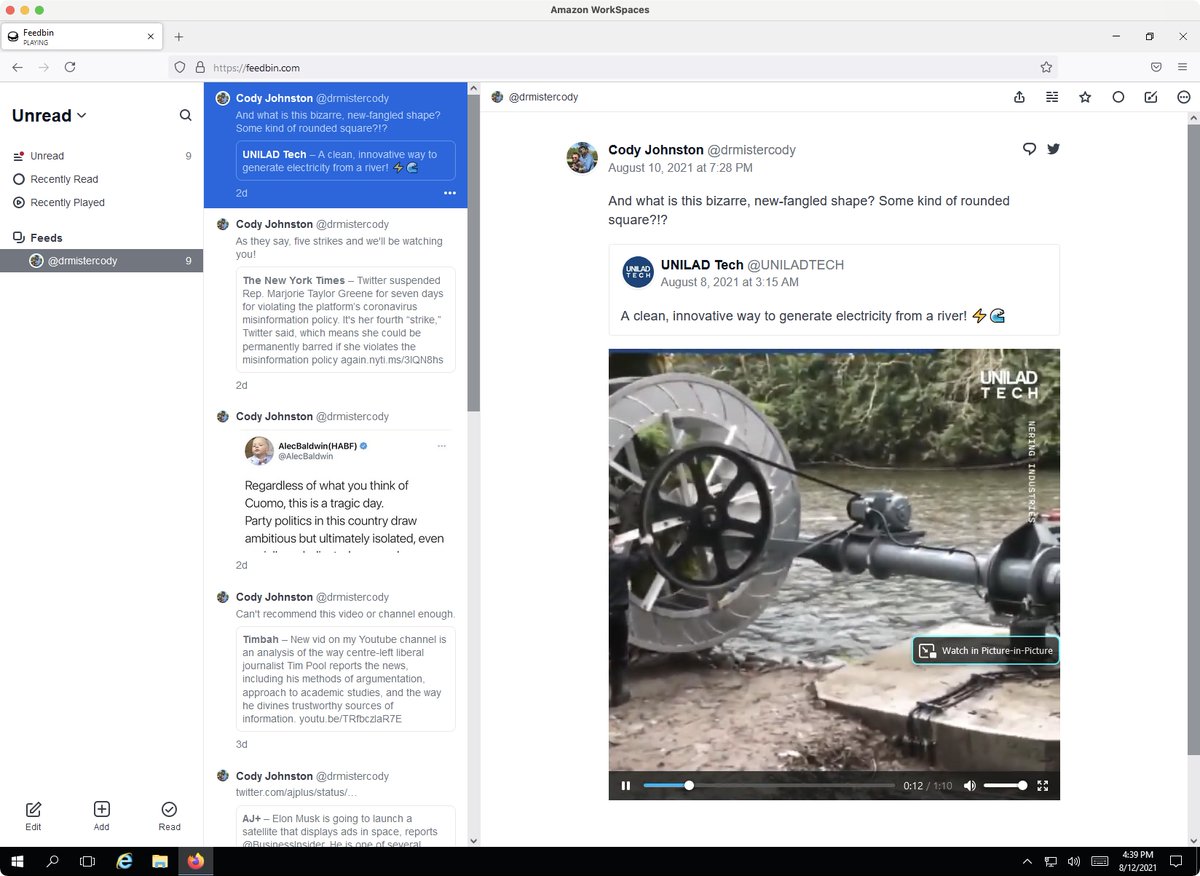
Task: Click Watch in Picture-in-Picture button
Action: point(986,650)
